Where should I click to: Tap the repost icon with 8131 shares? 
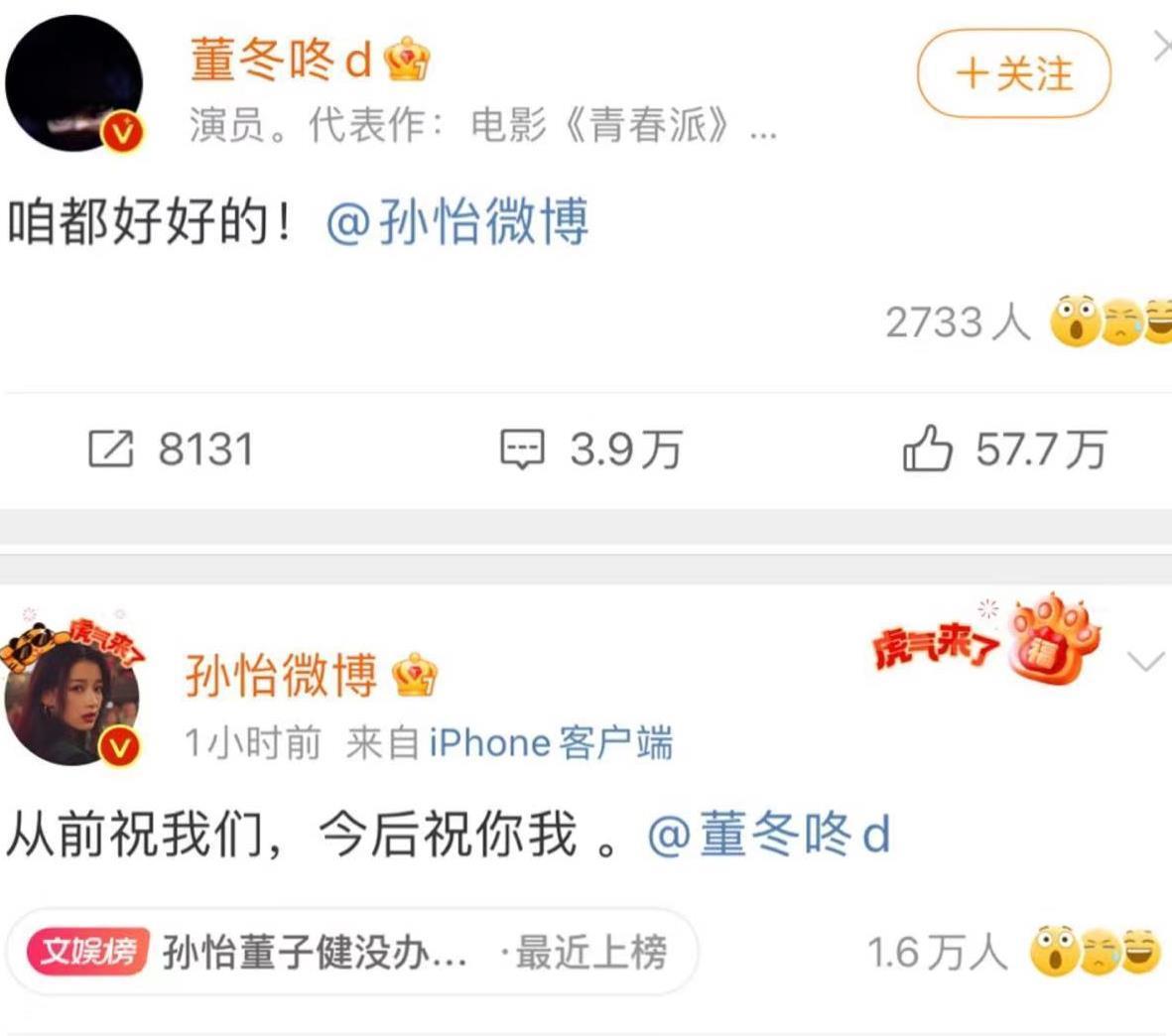click(110, 449)
